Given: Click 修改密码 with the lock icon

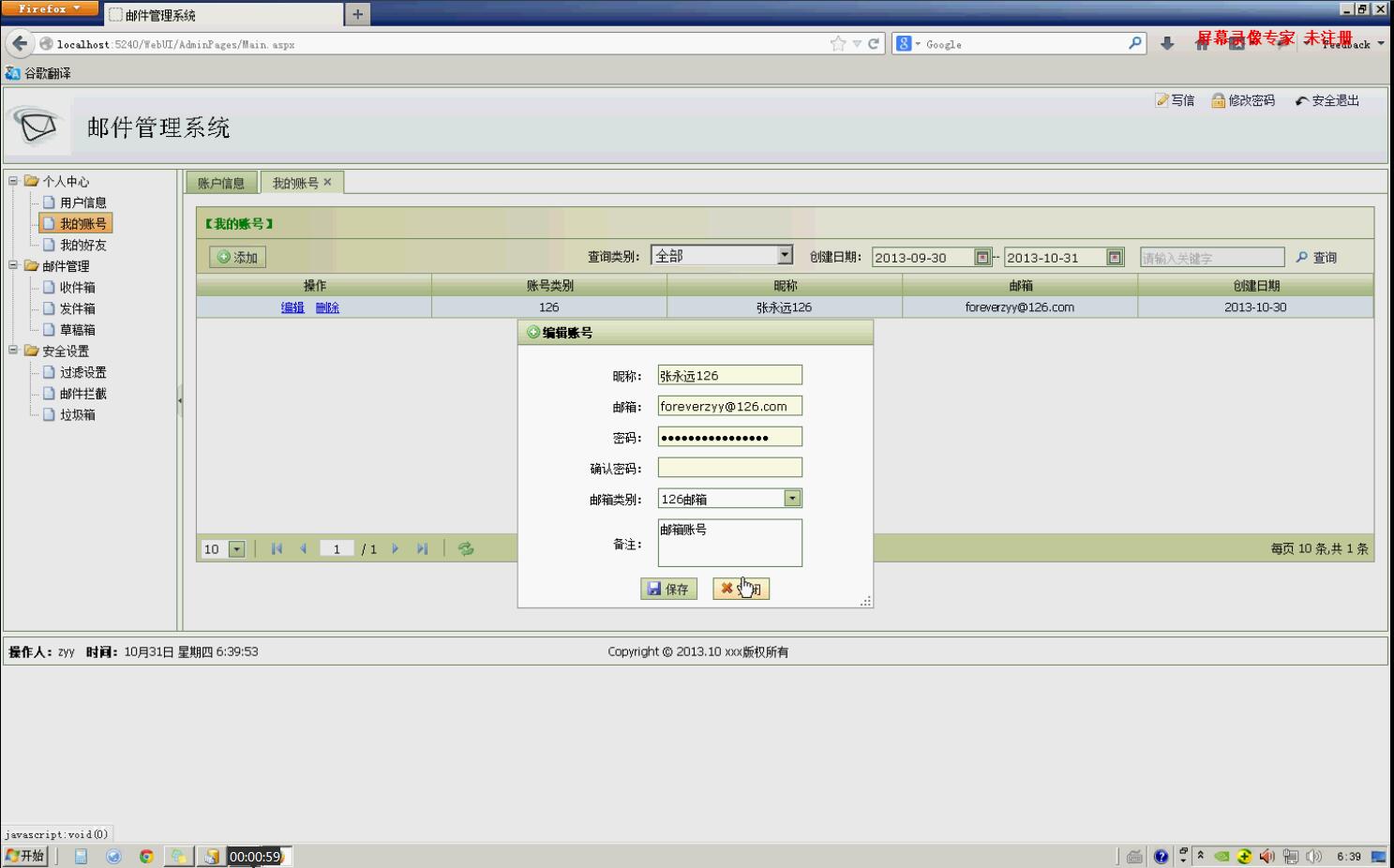Looking at the screenshot, I should (1243, 100).
